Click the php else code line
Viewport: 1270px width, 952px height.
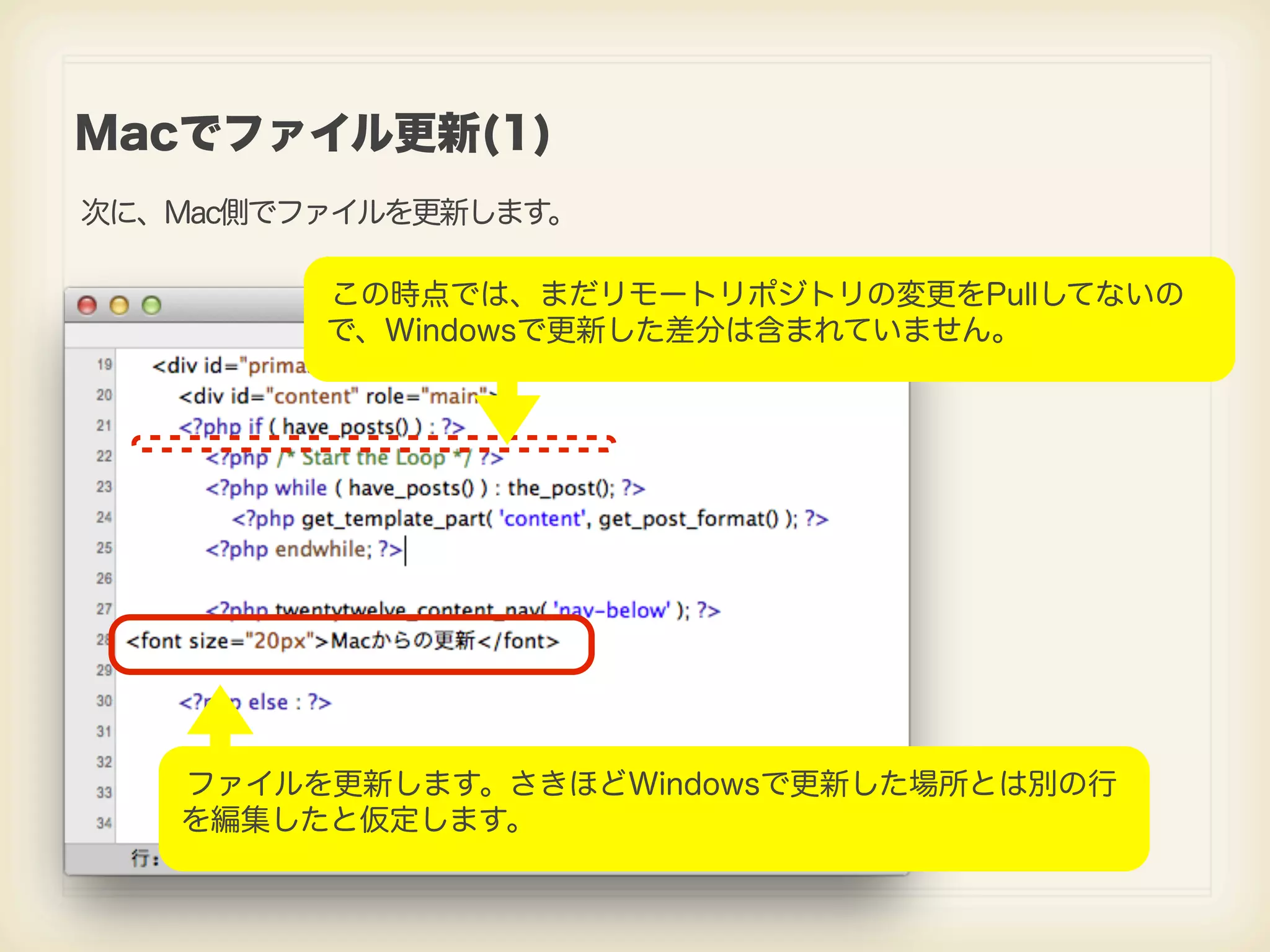click(x=267, y=703)
